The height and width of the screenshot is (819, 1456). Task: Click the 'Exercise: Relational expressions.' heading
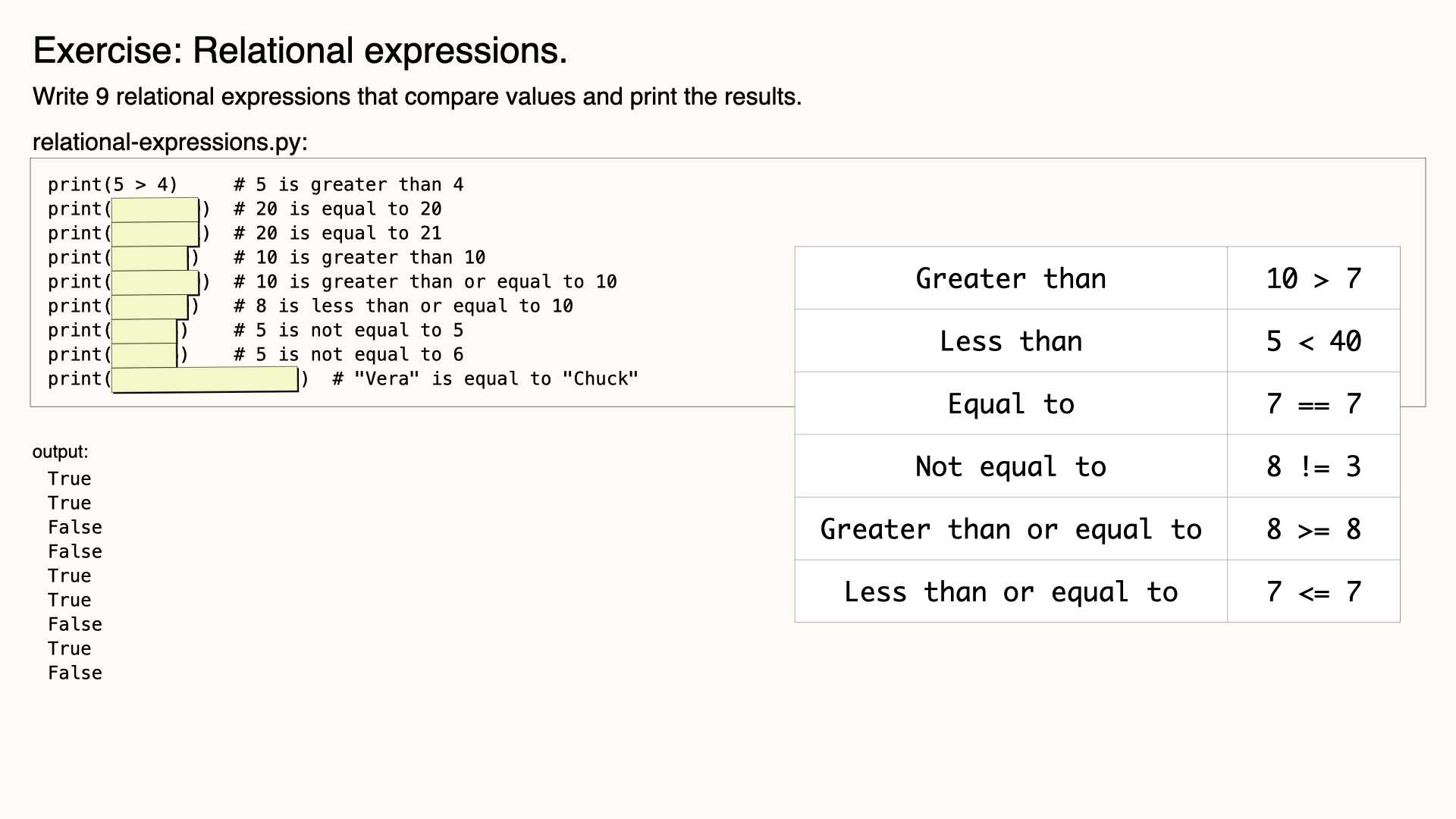click(300, 51)
